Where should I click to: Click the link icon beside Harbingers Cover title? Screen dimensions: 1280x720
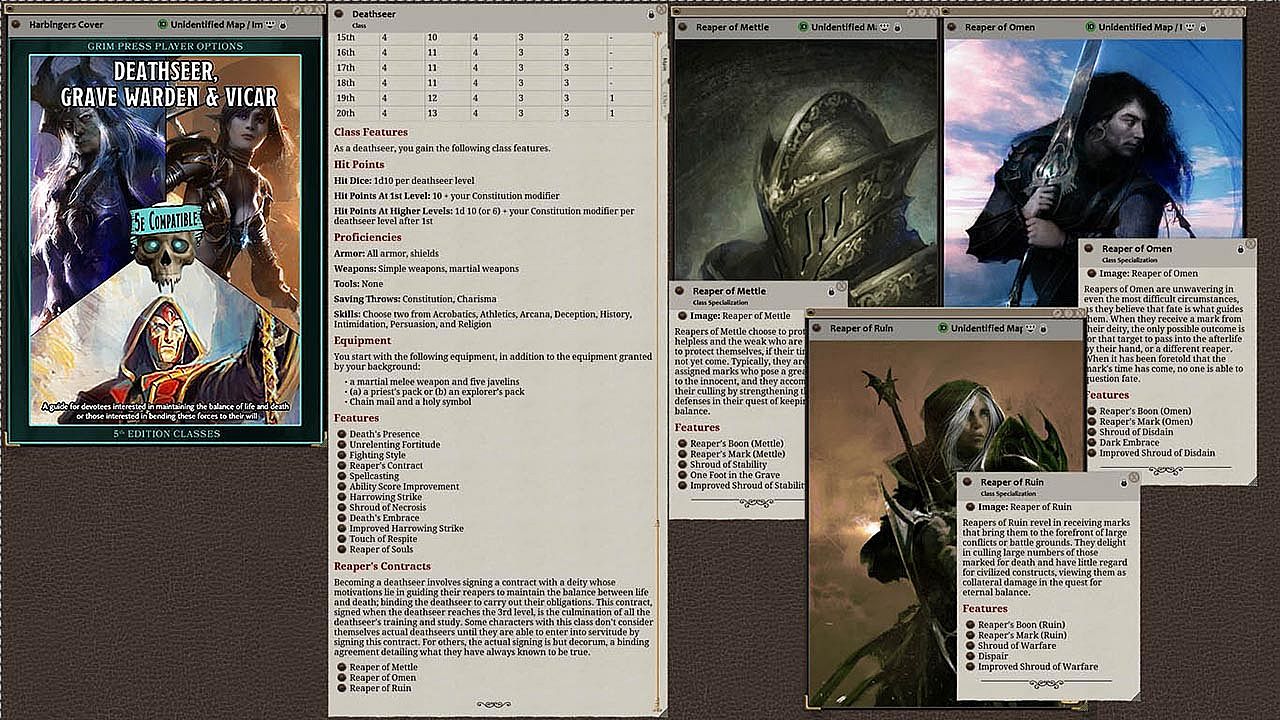(16, 24)
